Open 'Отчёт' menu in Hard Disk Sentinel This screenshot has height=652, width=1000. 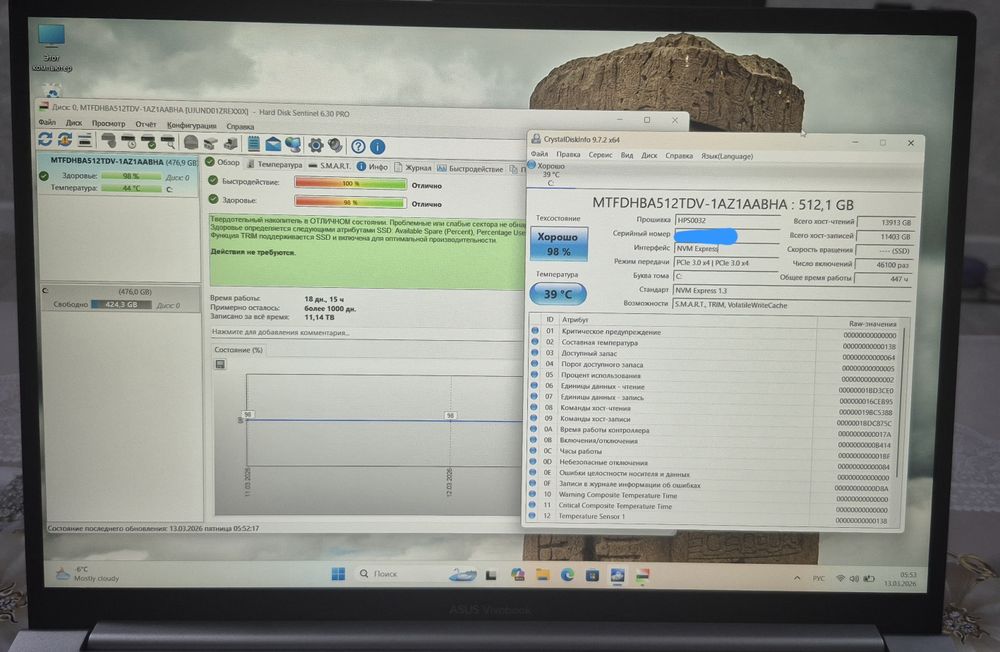pos(145,124)
